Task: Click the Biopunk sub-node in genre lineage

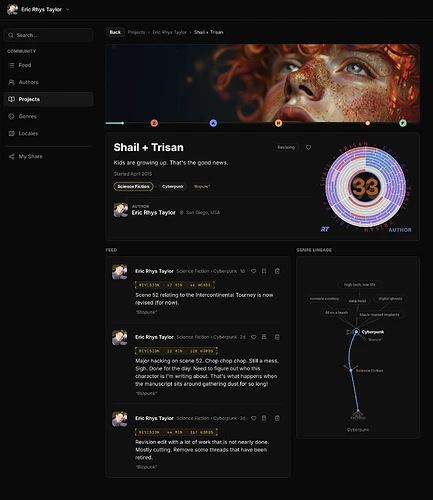Action: point(375,340)
